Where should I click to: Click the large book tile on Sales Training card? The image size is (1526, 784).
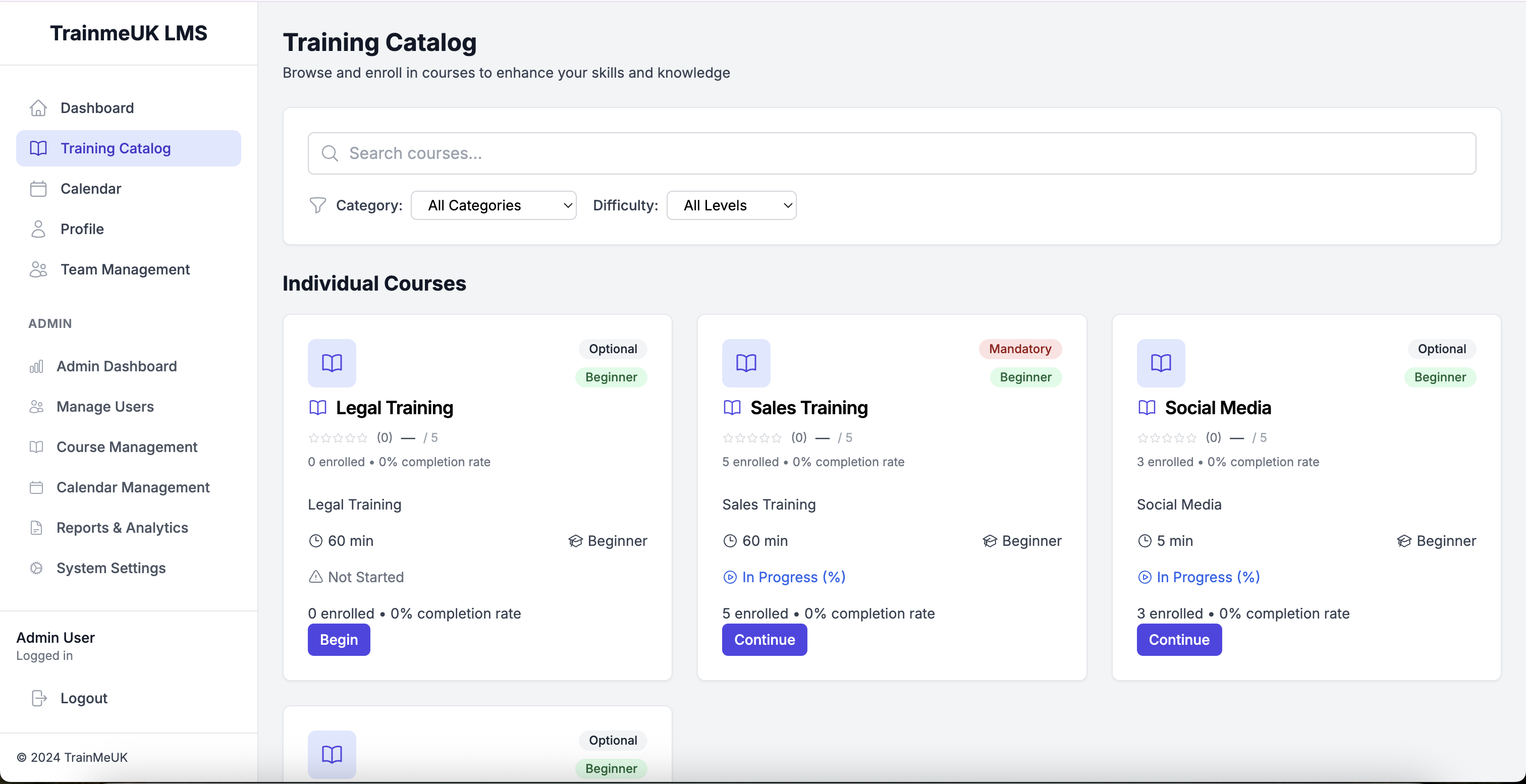click(746, 363)
